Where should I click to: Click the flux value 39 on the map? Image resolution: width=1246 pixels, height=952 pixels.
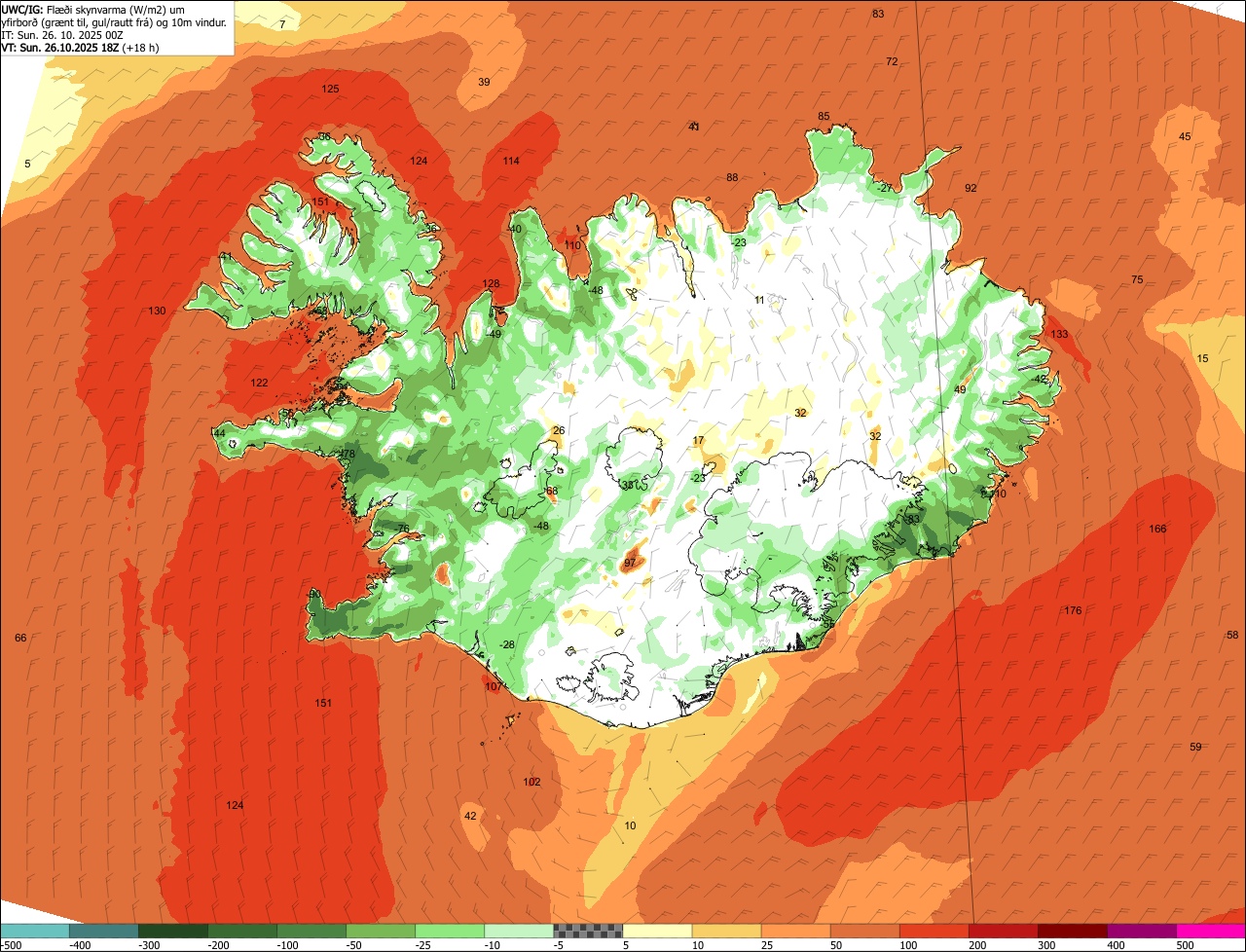coord(484,82)
